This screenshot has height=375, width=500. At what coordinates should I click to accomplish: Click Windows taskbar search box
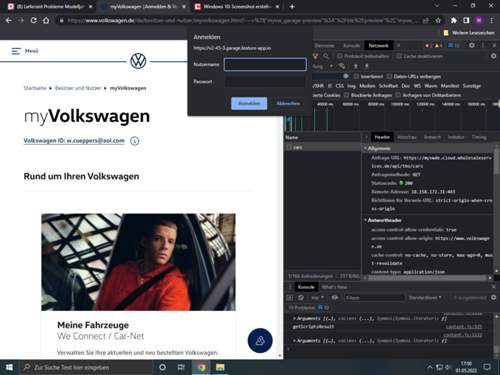[x=86, y=367]
